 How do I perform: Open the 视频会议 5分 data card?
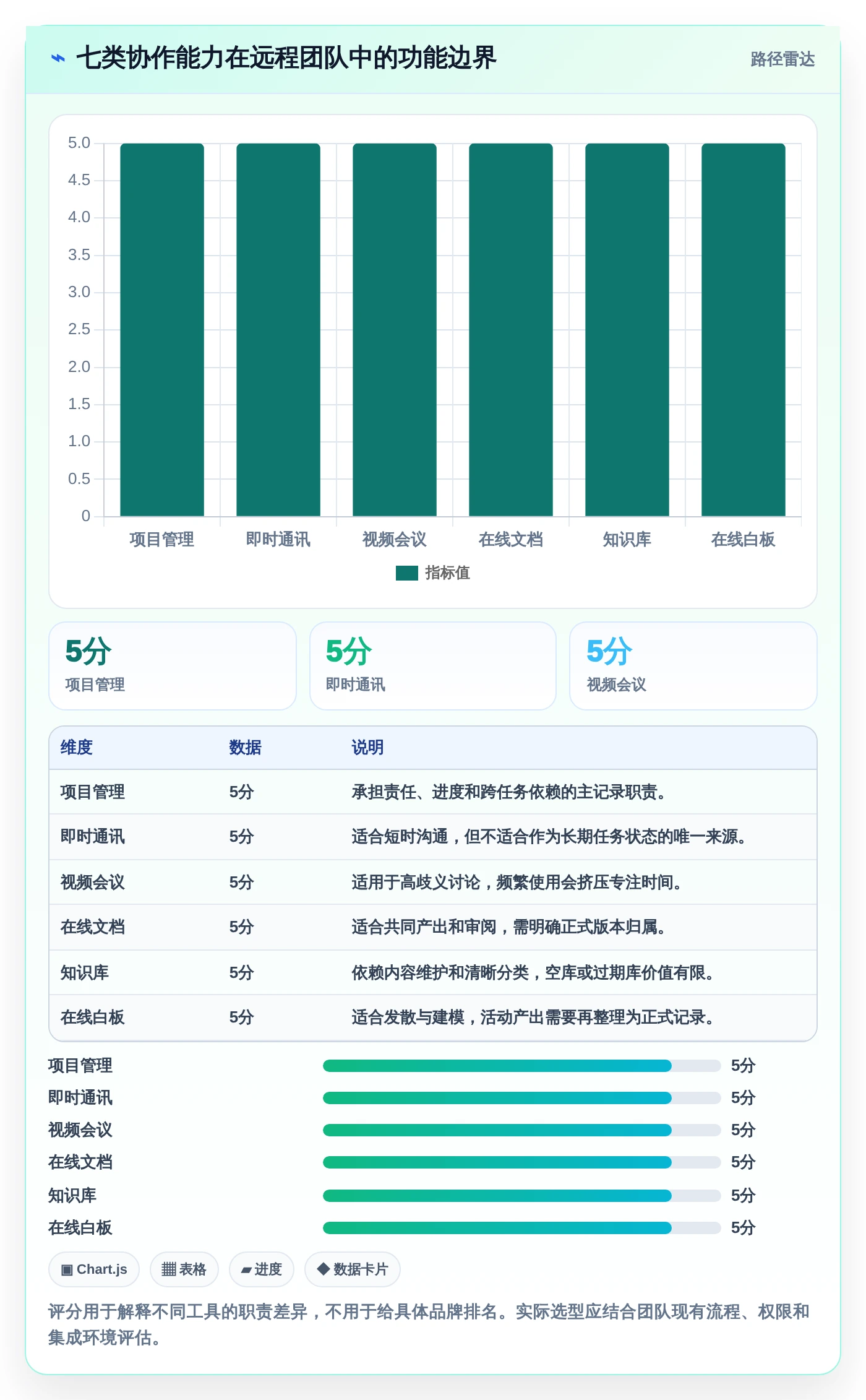[x=693, y=666]
